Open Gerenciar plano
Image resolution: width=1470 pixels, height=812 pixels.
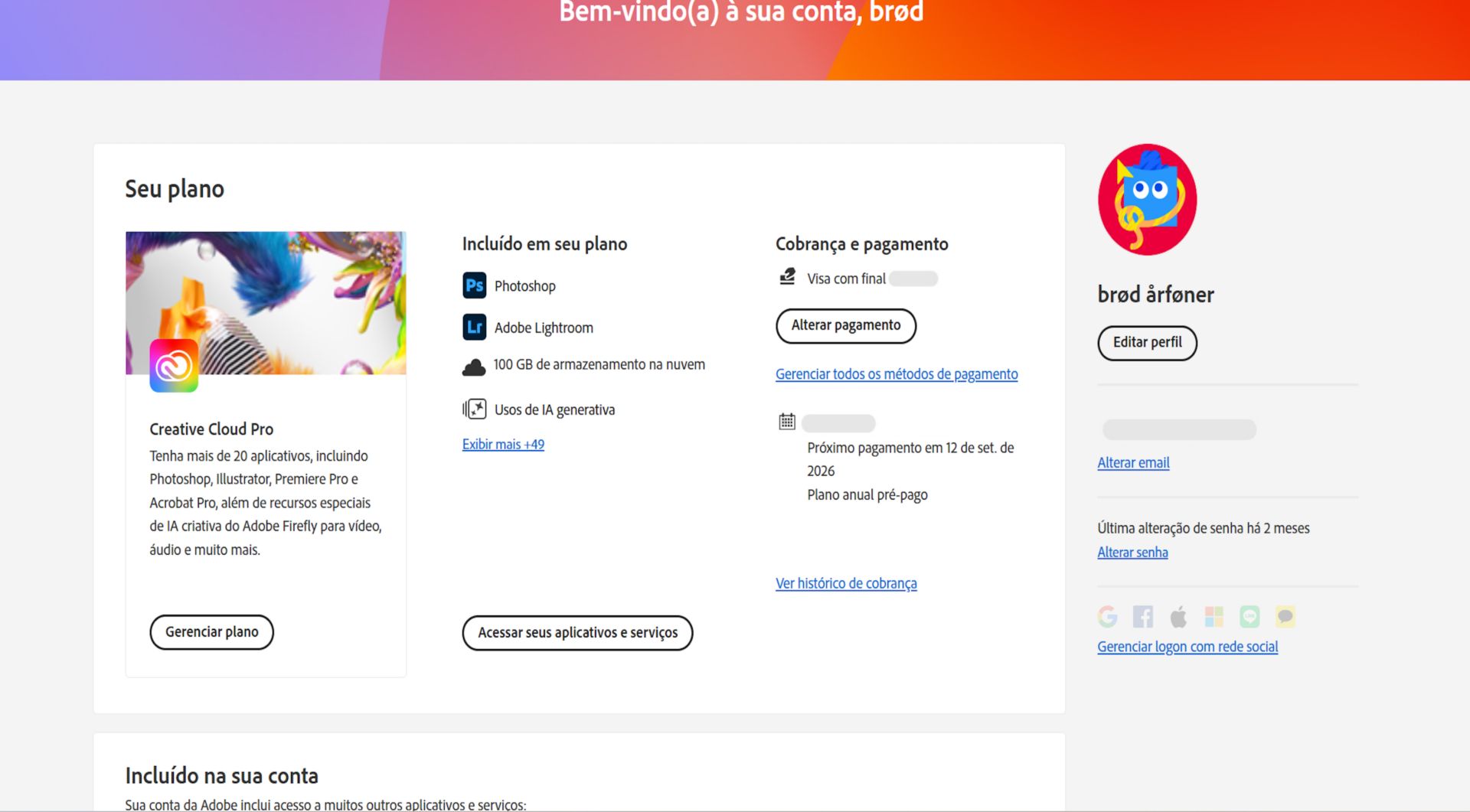pos(211,632)
